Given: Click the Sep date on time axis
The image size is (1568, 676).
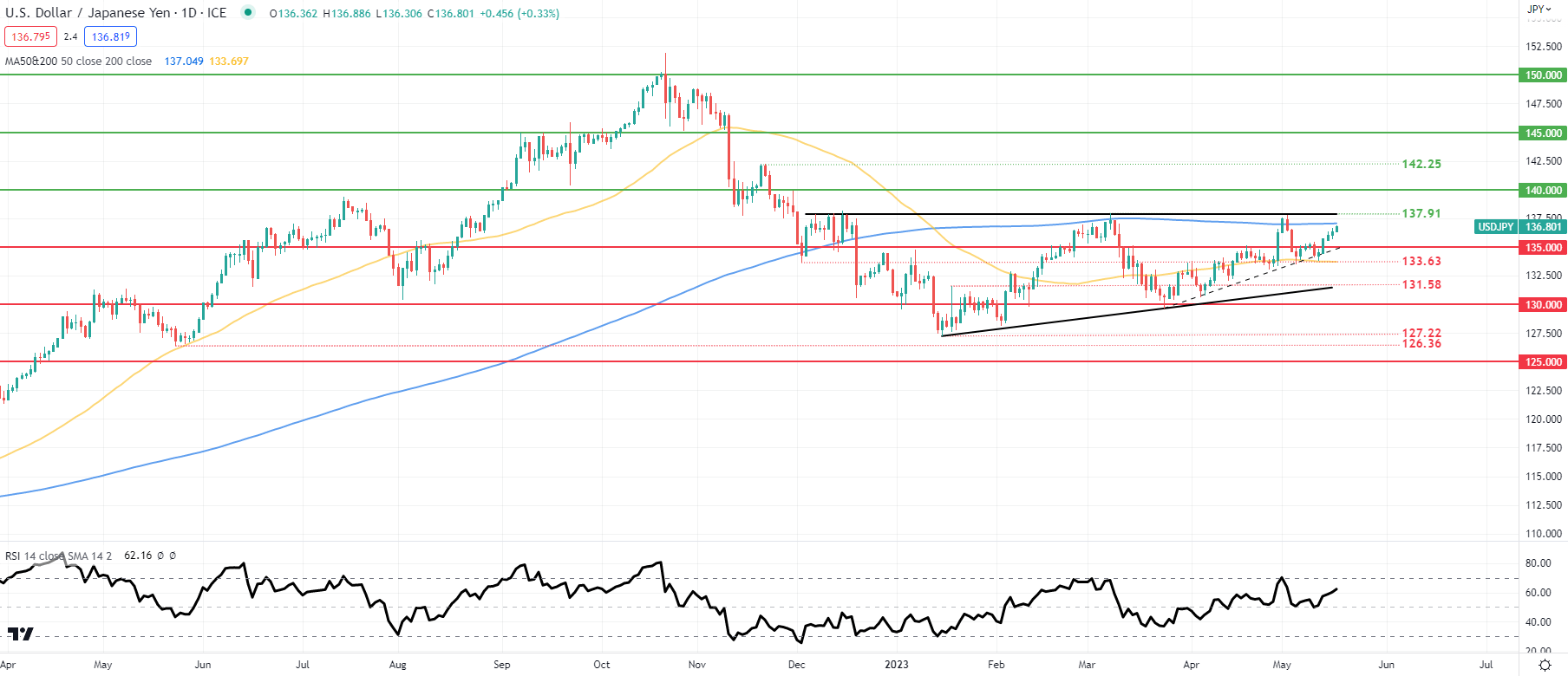Looking at the screenshot, I should point(501,665).
